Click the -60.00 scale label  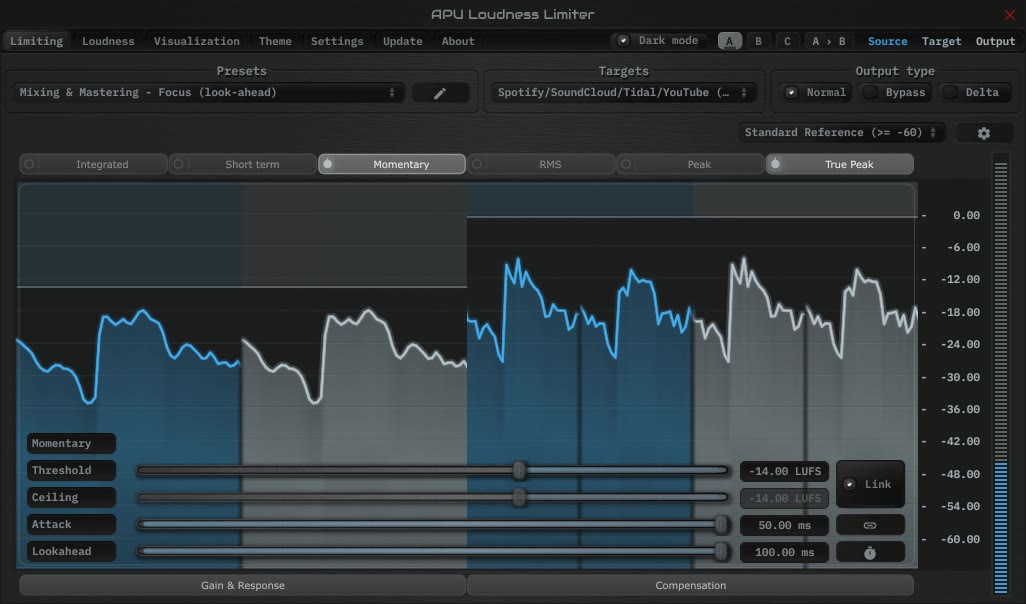click(960, 539)
